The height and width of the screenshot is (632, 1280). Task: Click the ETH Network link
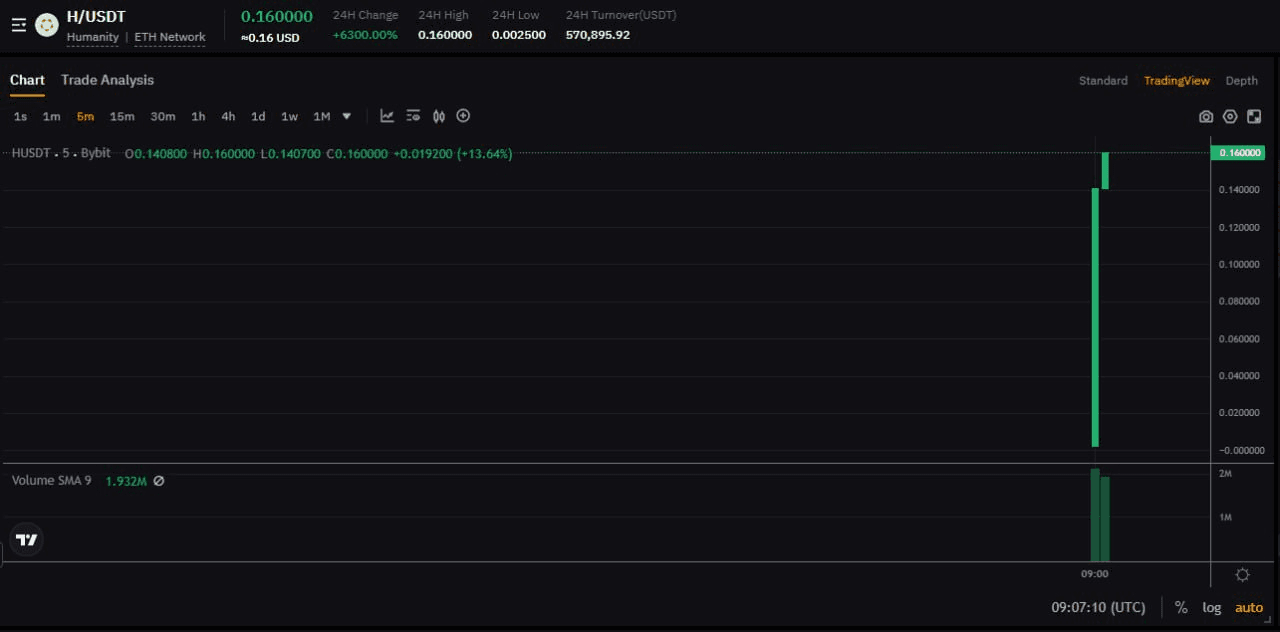(x=170, y=37)
